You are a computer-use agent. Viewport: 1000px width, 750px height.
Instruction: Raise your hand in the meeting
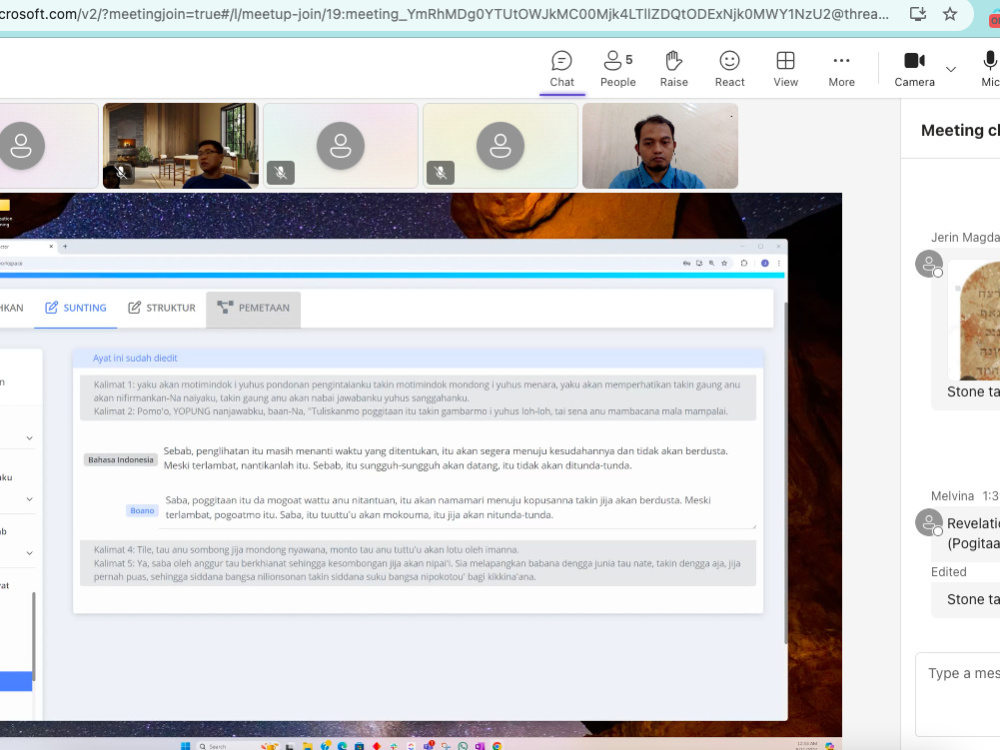click(x=674, y=70)
